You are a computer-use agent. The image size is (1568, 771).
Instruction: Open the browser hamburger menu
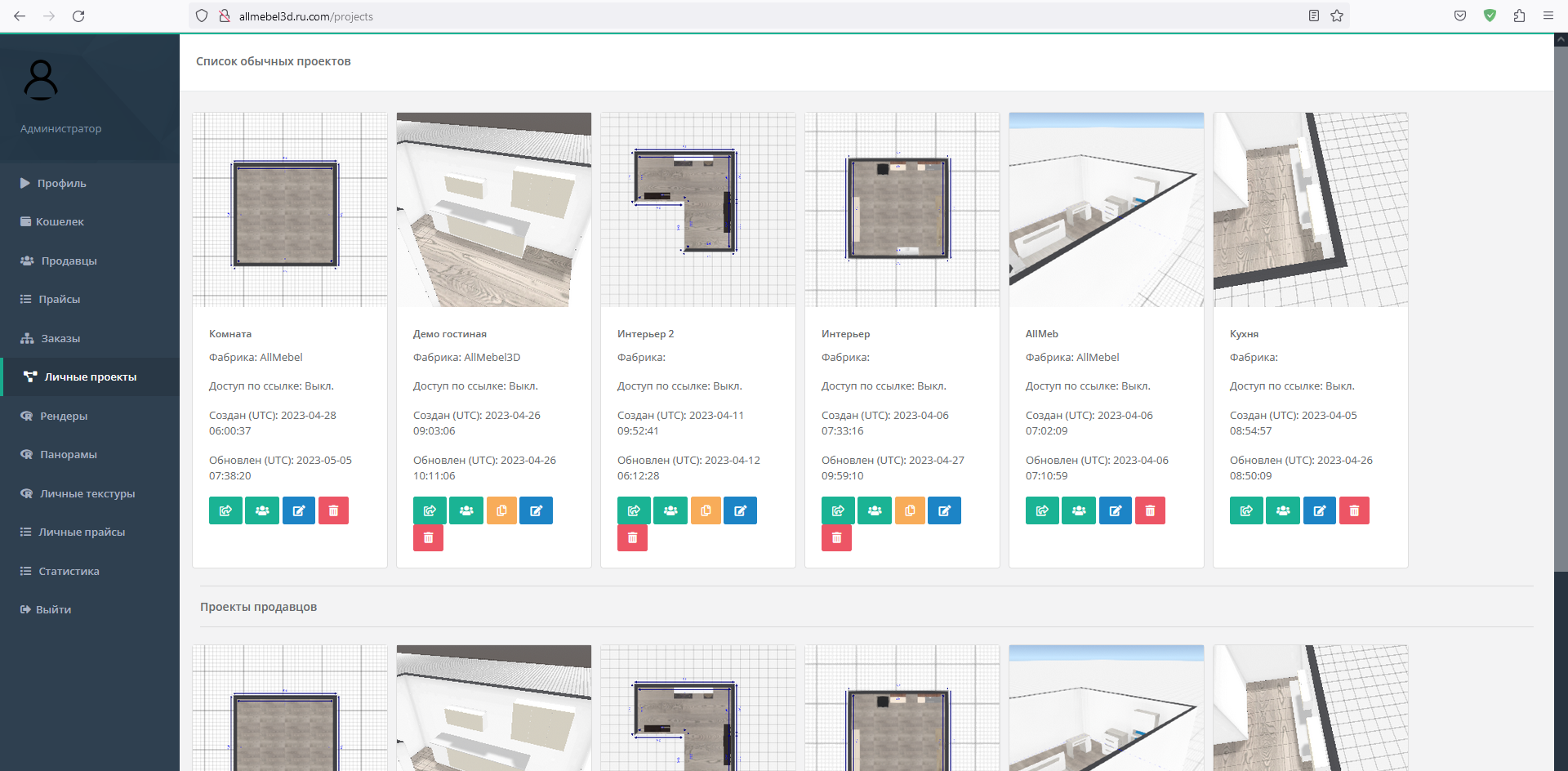(1548, 16)
